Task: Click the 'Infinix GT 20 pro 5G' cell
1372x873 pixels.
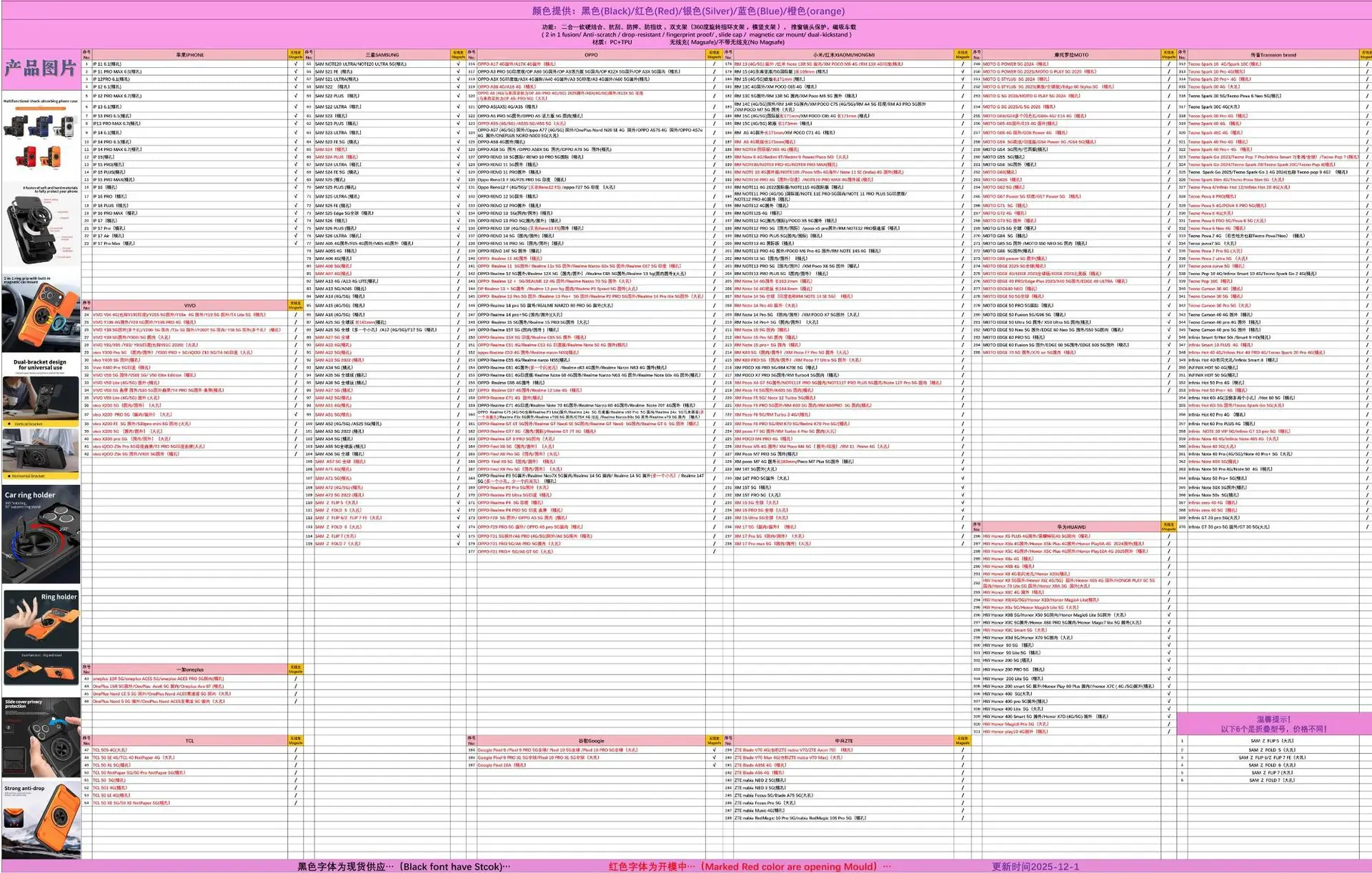Action: (x=1273, y=518)
